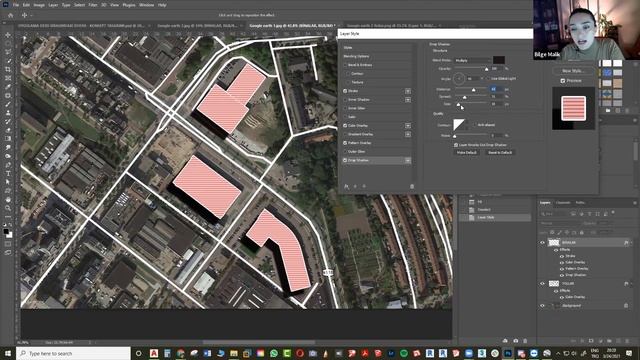Screen dimensions: 640x360
Task: Hide the Background layer via eye icon
Action: 542,305
